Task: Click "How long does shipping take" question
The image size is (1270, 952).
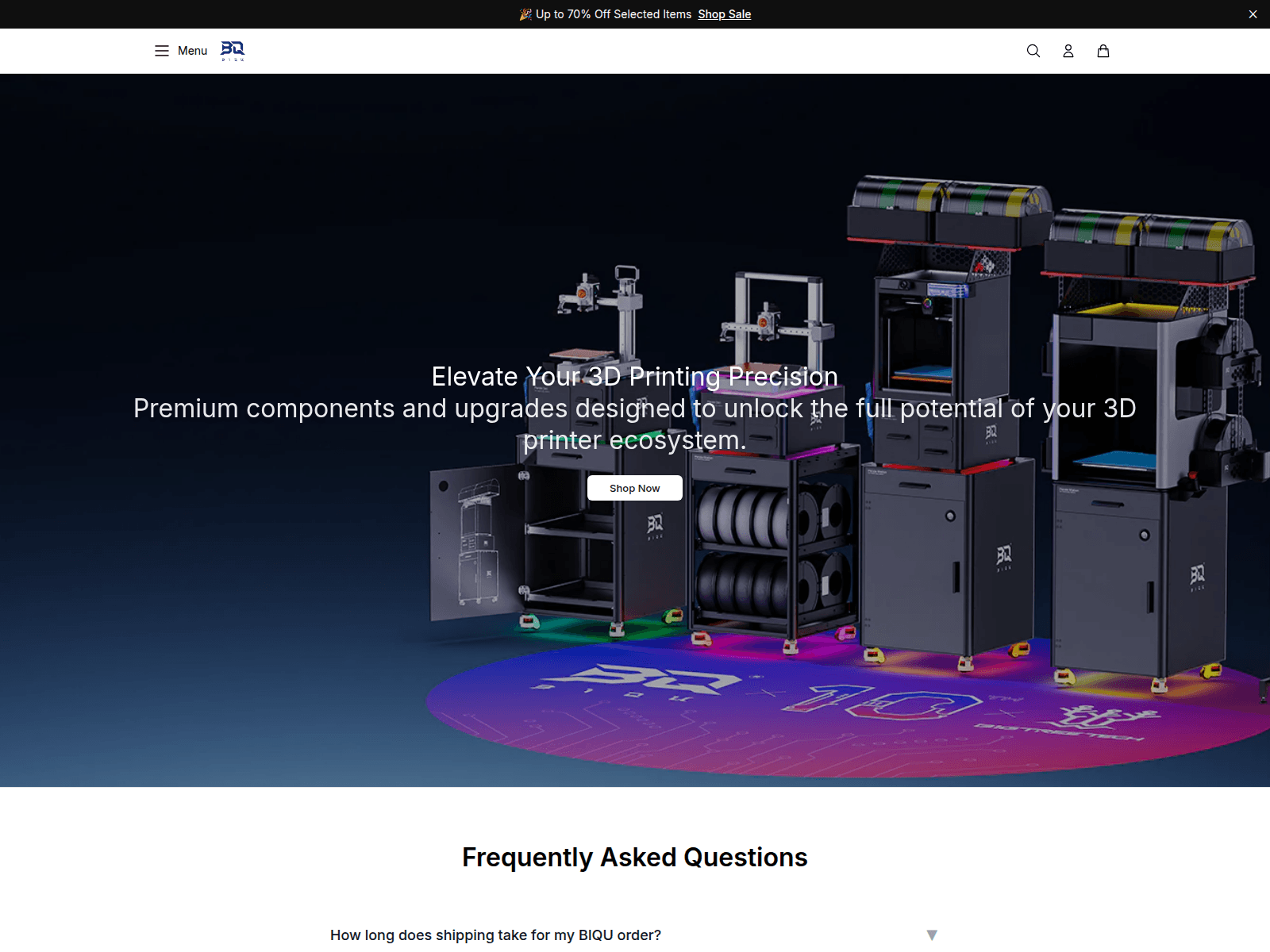Action: tap(495, 935)
